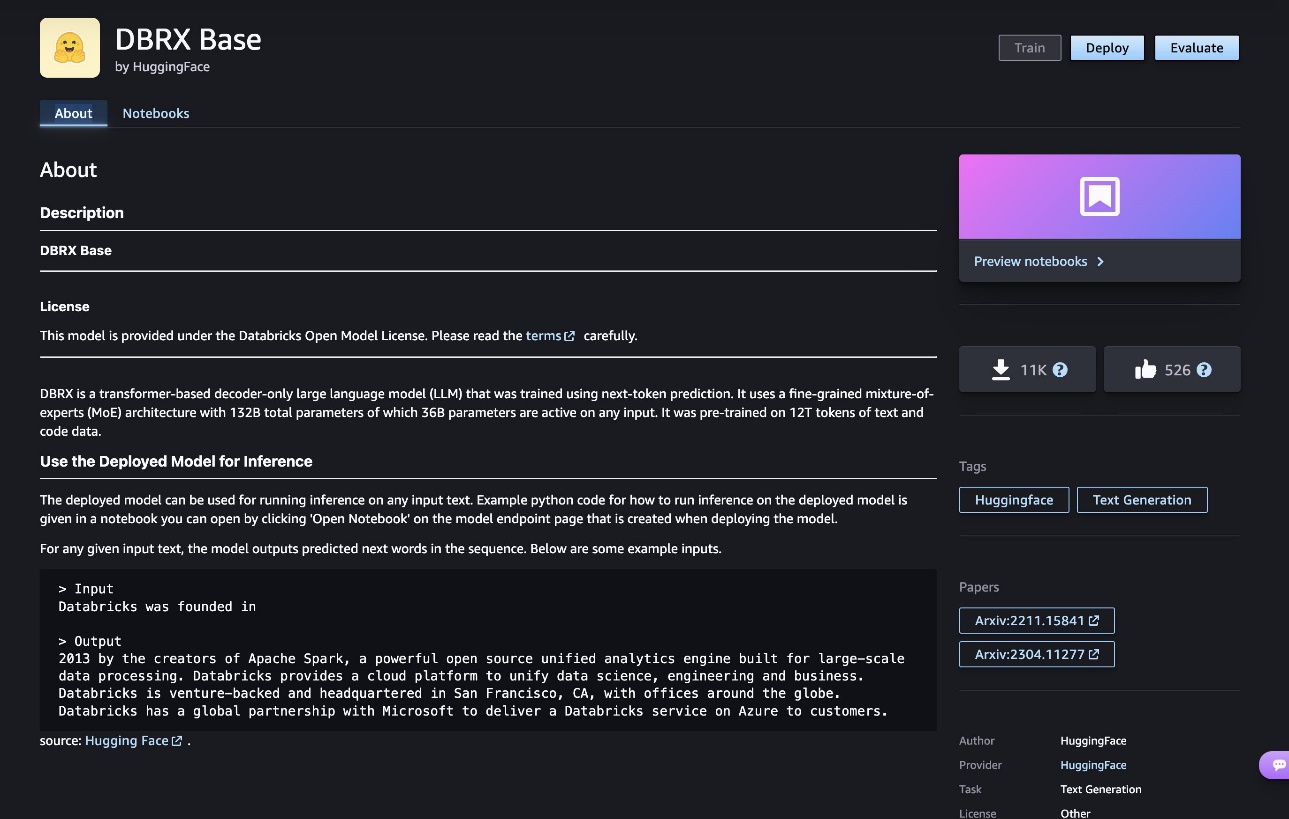Screen dimensions: 1289x819
Task: Click the gradient notebook preview banner
Action: tap(1100, 197)
